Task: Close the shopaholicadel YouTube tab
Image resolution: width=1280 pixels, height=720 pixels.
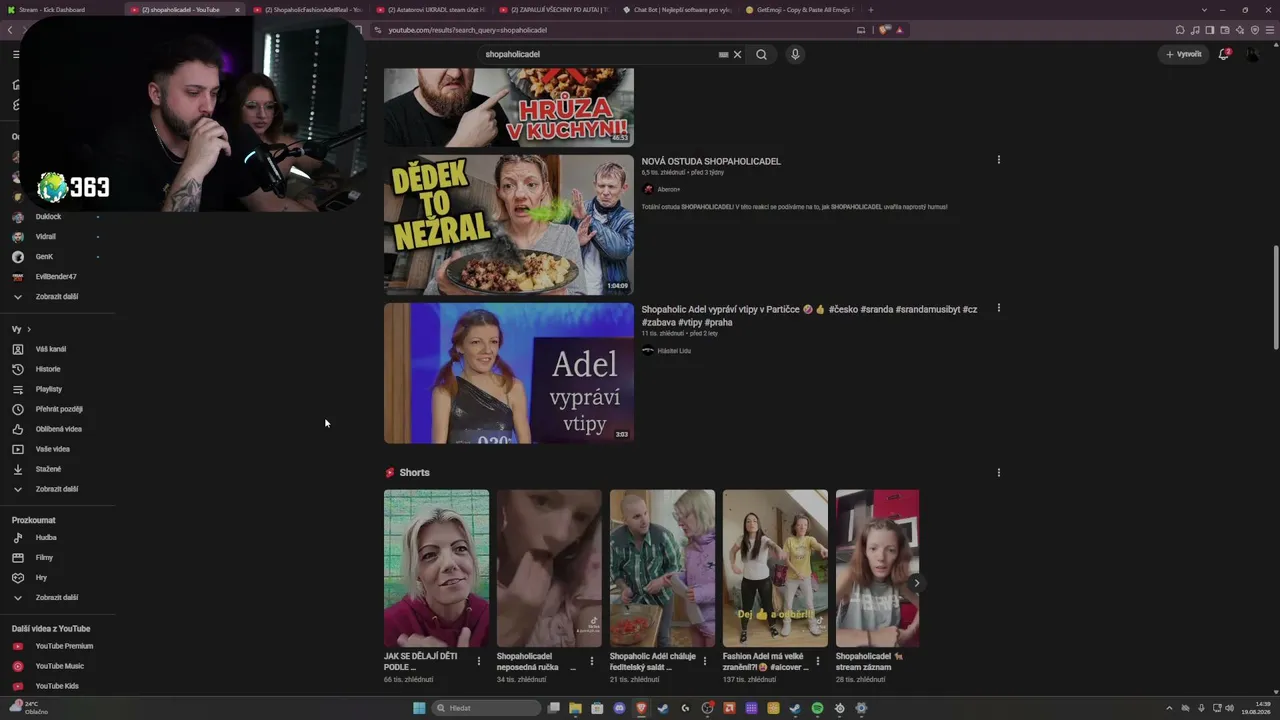Action: (x=237, y=10)
